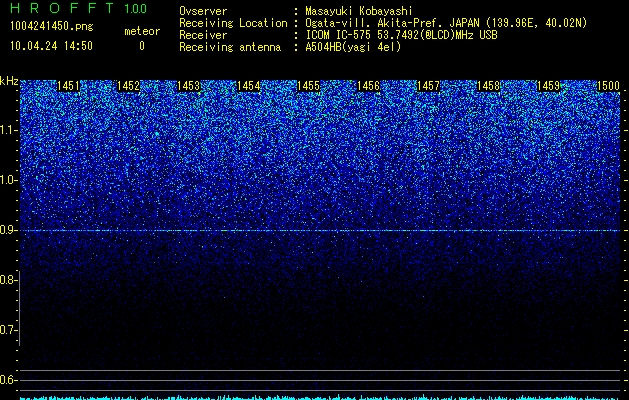The image size is (629, 400).
Task: Click the cyan amplitude strip along the bottom edge
Action: [x=320, y=397]
